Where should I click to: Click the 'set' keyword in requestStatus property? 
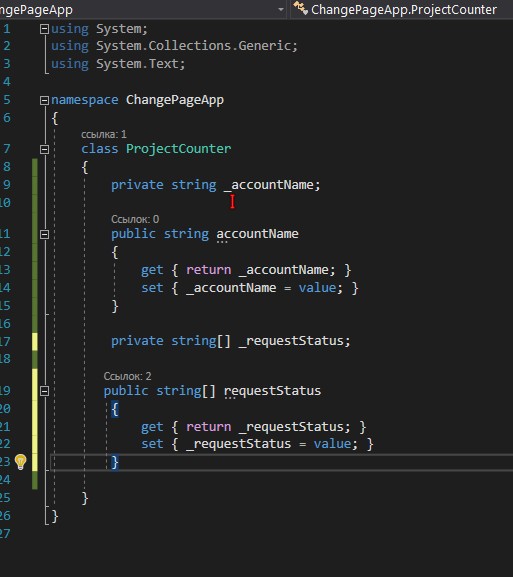click(x=152, y=444)
